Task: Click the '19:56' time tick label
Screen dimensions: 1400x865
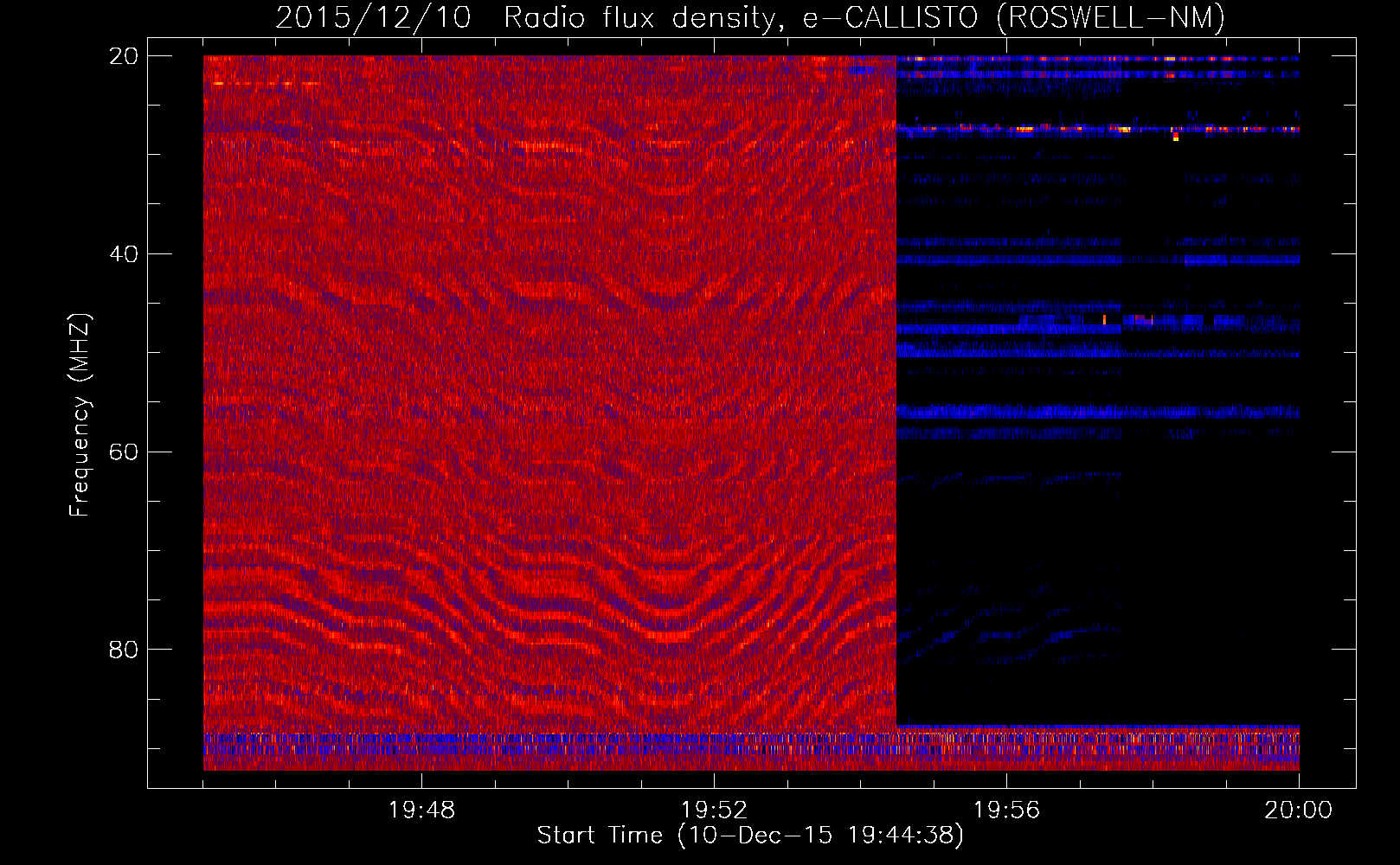Action: 1006,811
